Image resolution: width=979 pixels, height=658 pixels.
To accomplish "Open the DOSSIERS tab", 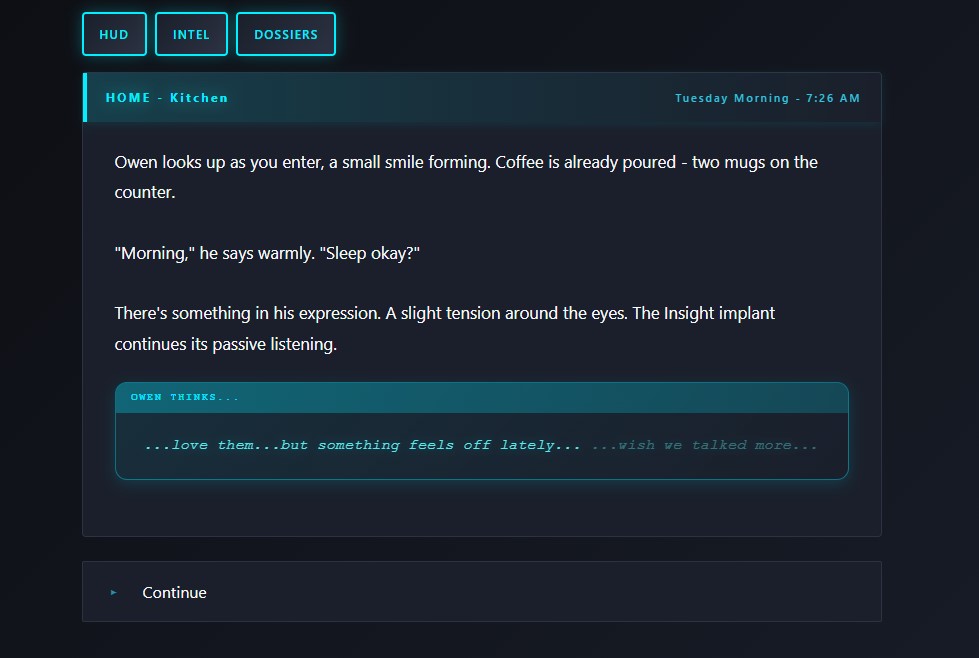I will (286, 34).
